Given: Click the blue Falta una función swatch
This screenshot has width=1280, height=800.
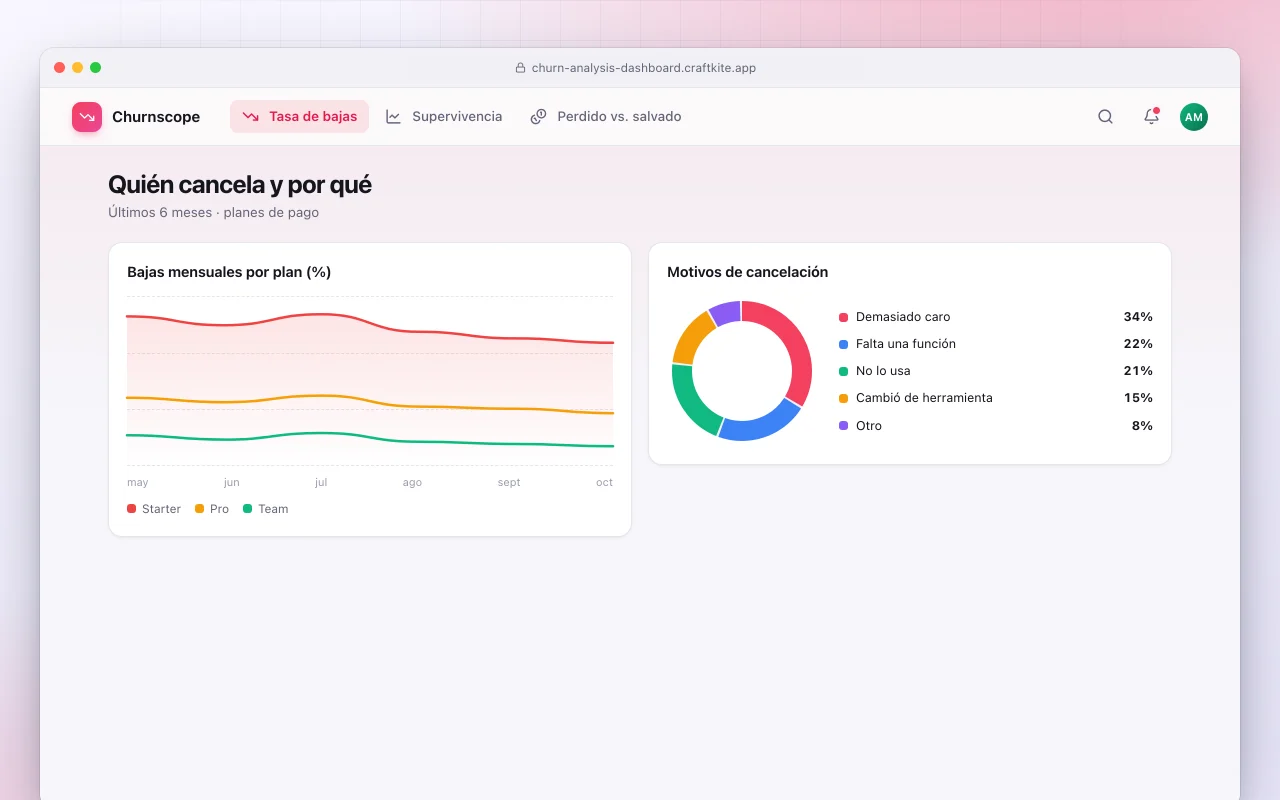Looking at the screenshot, I should (x=843, y=344).
